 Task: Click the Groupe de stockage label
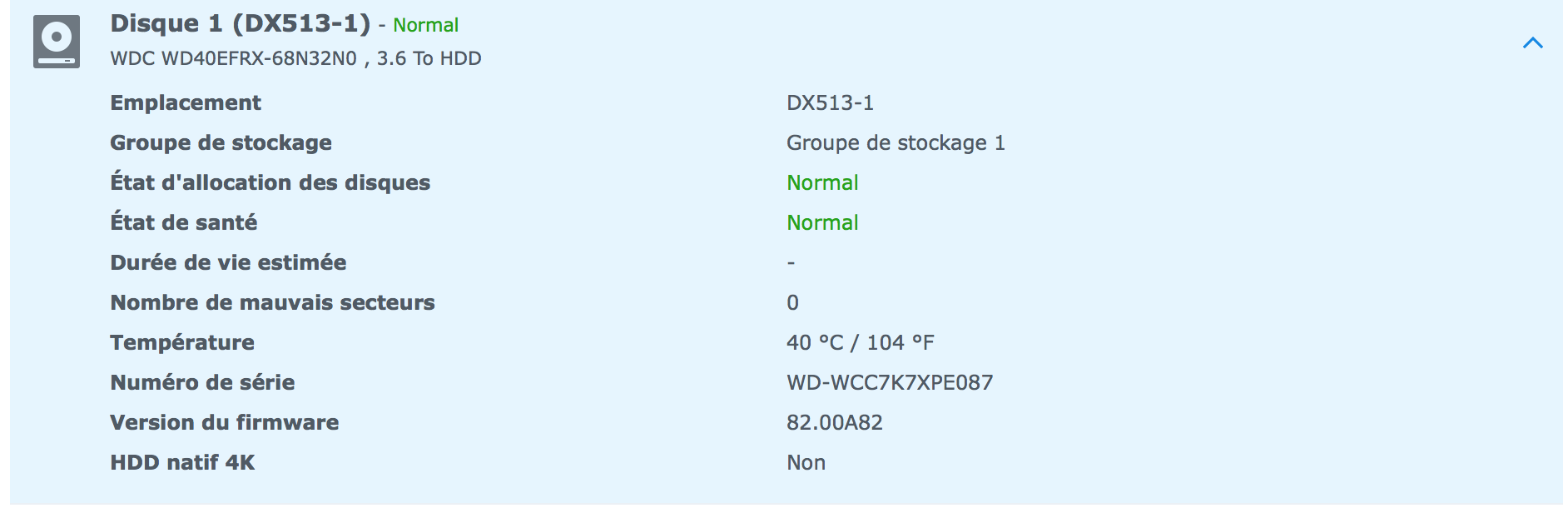(221, 143)
